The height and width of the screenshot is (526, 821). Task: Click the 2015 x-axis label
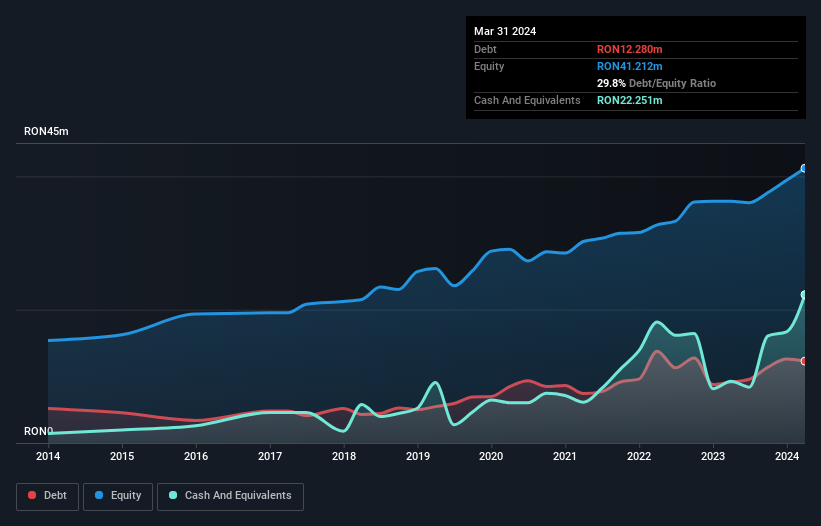click(122, 456)
